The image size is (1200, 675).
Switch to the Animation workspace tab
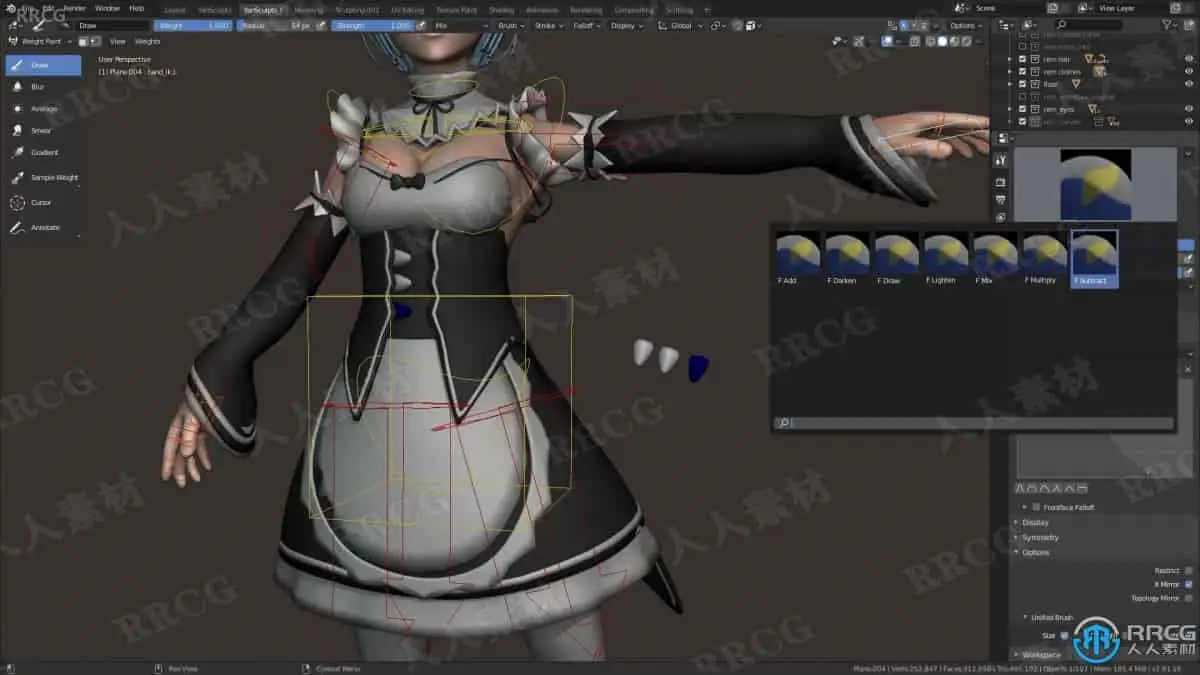pyautogui.click(x=542, y=10)
